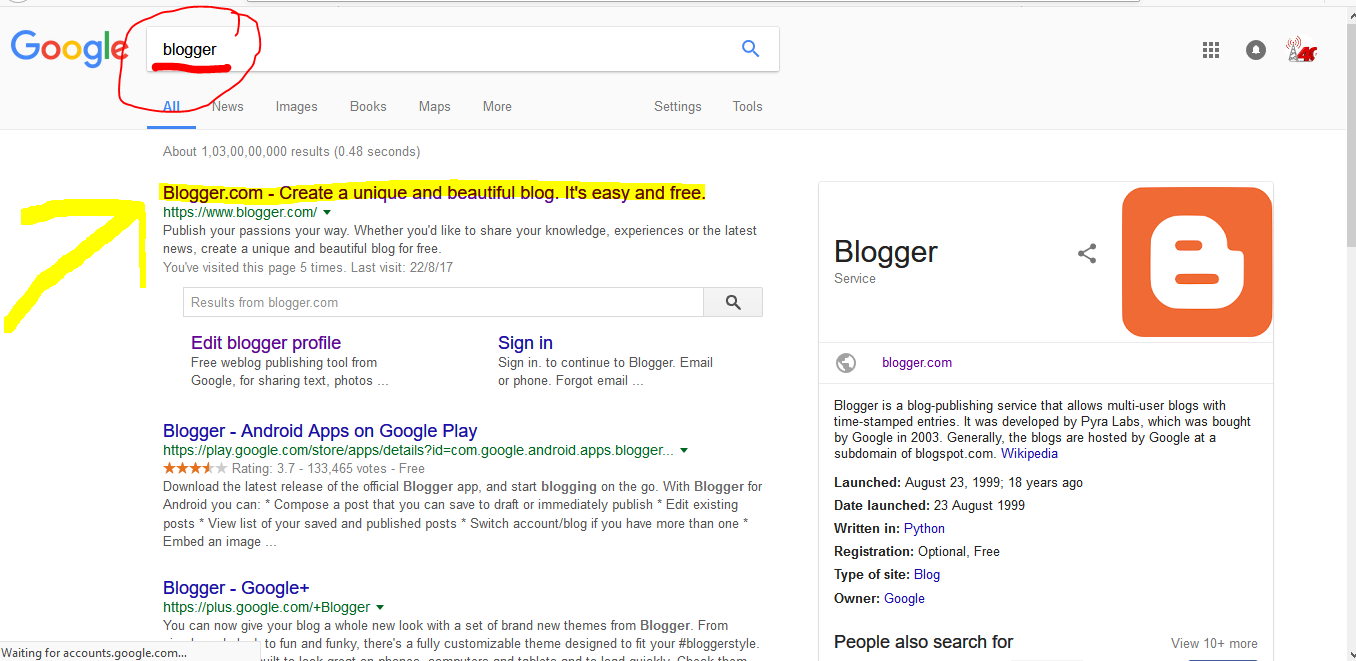
Task: Open the More search categories menu
Action: (497, 106)
